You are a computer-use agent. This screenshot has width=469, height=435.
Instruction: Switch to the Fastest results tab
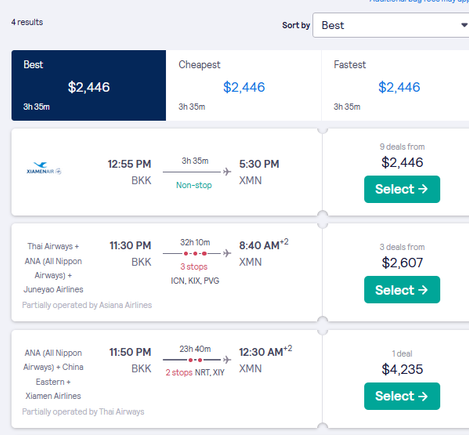point(395,85)
